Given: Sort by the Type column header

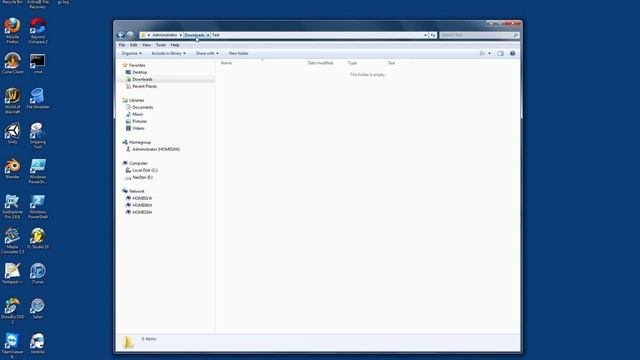Looking at the screenshot, I should pos(352,63).
